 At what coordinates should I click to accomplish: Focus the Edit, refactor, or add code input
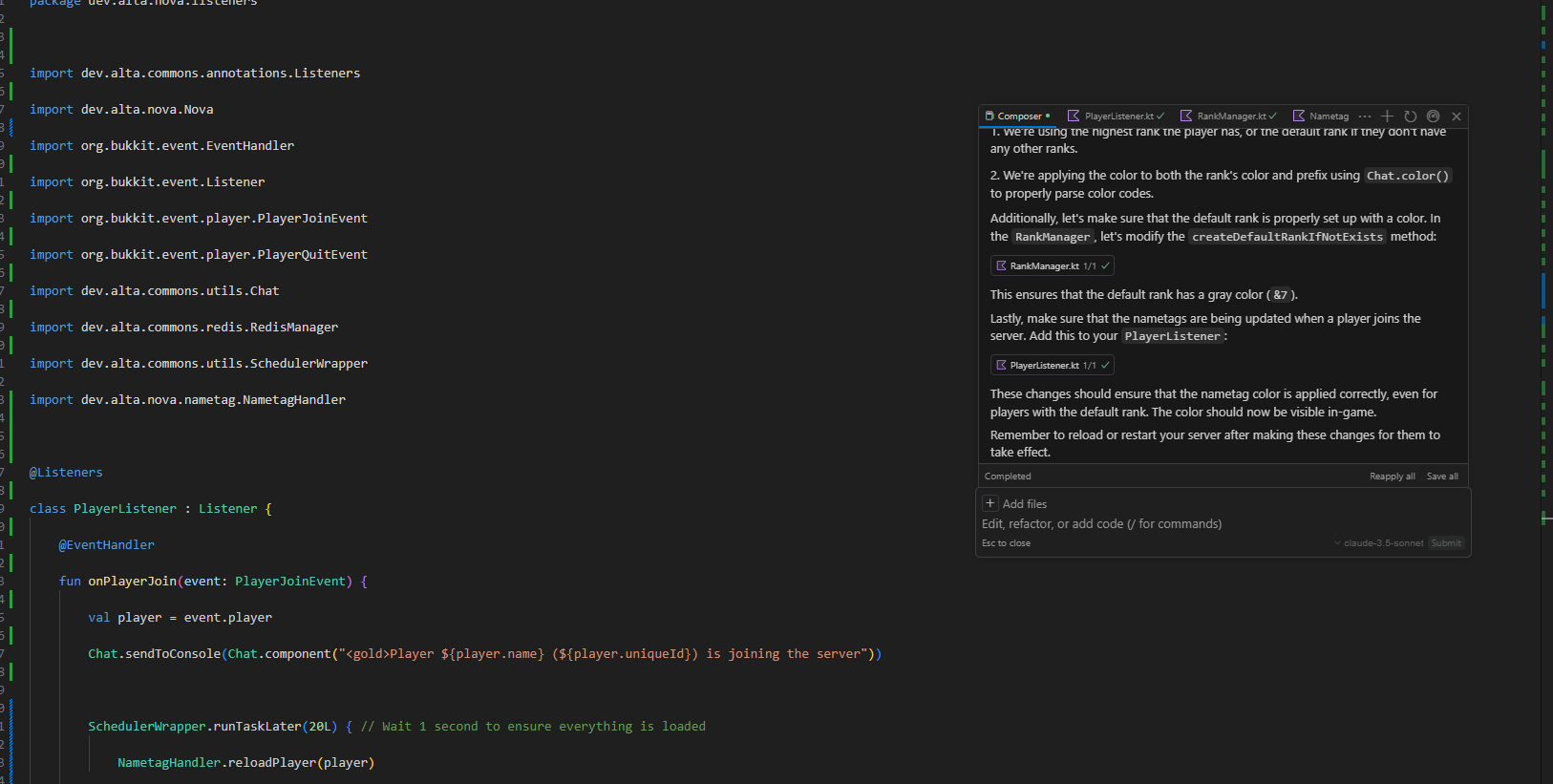[1223, 524]
